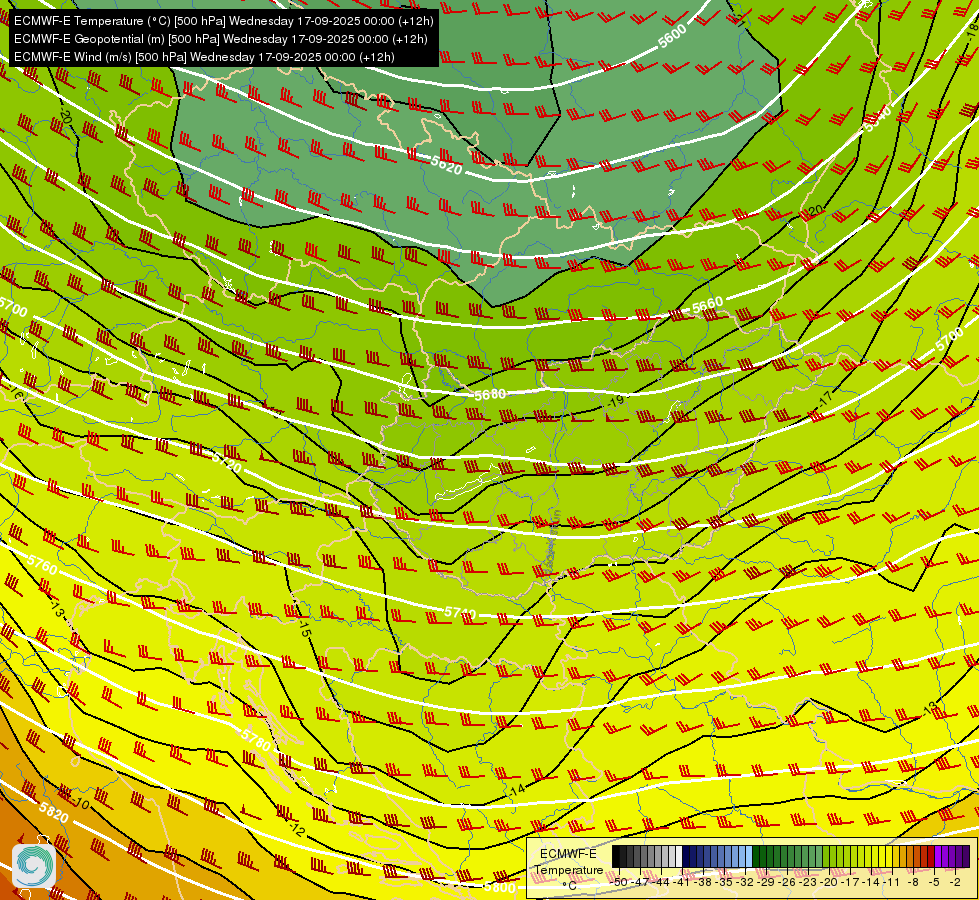This screenshot has width=979, height=900.
Task: Click the -11 legend scale value
Action: (x=892, y=882)
